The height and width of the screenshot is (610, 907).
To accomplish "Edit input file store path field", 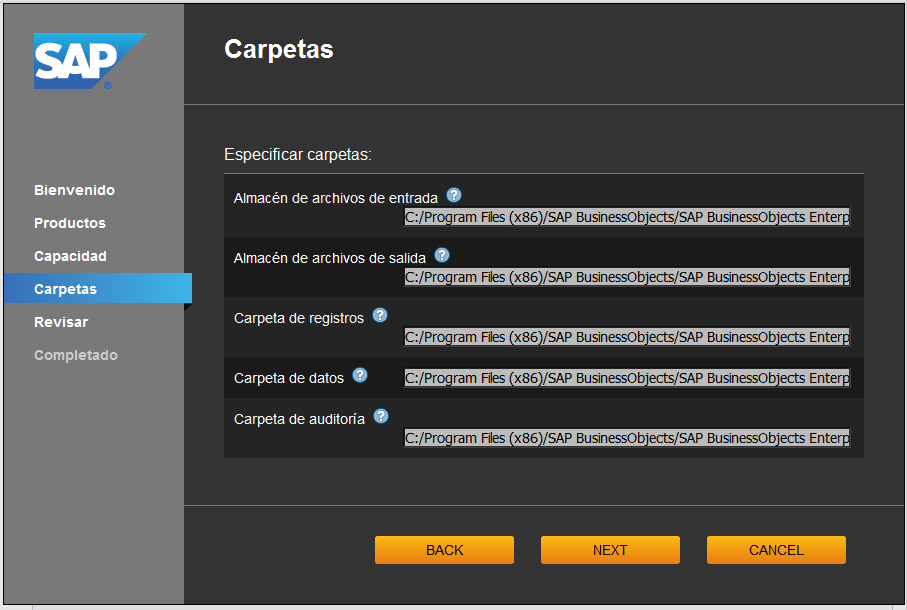I will pyautogui.click(x=627, y=217).
